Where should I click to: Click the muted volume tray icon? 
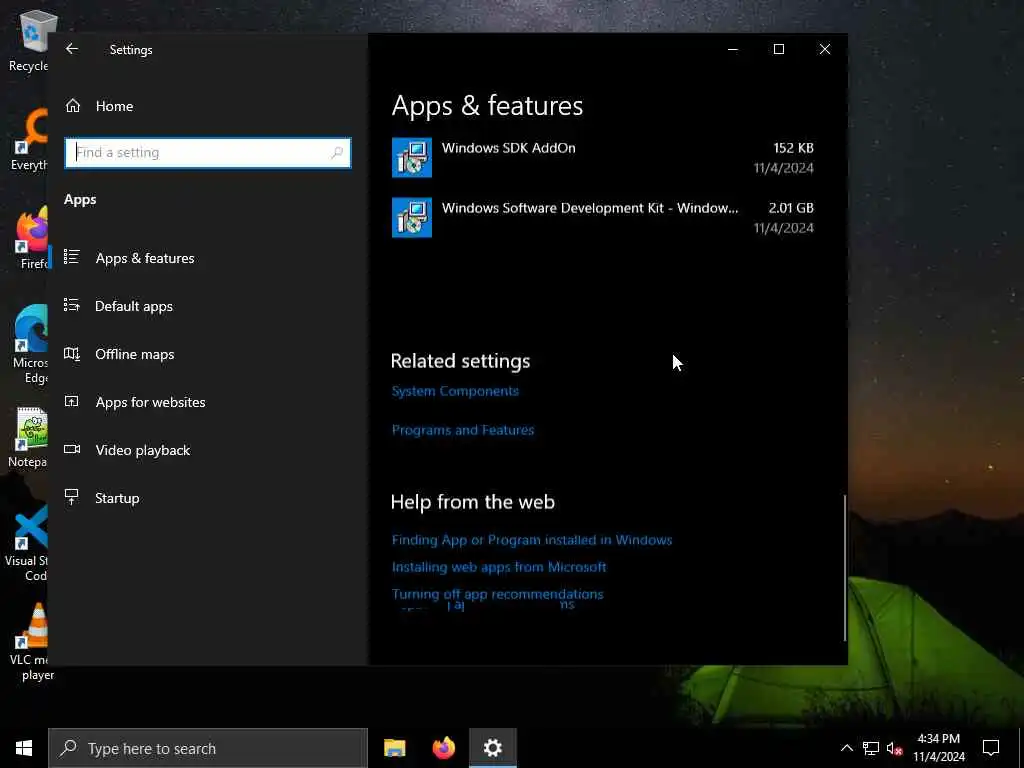(895, 748)
